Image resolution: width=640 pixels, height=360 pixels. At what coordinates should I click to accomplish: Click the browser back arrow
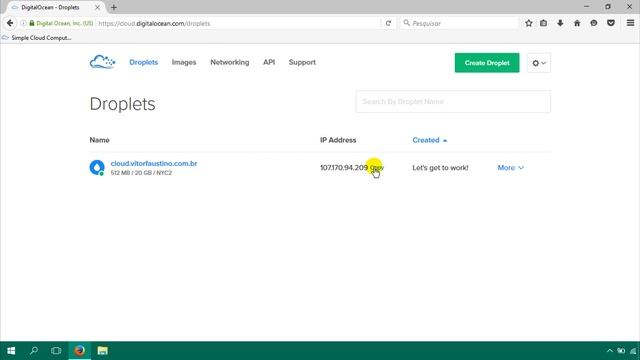tap(10, 23)
